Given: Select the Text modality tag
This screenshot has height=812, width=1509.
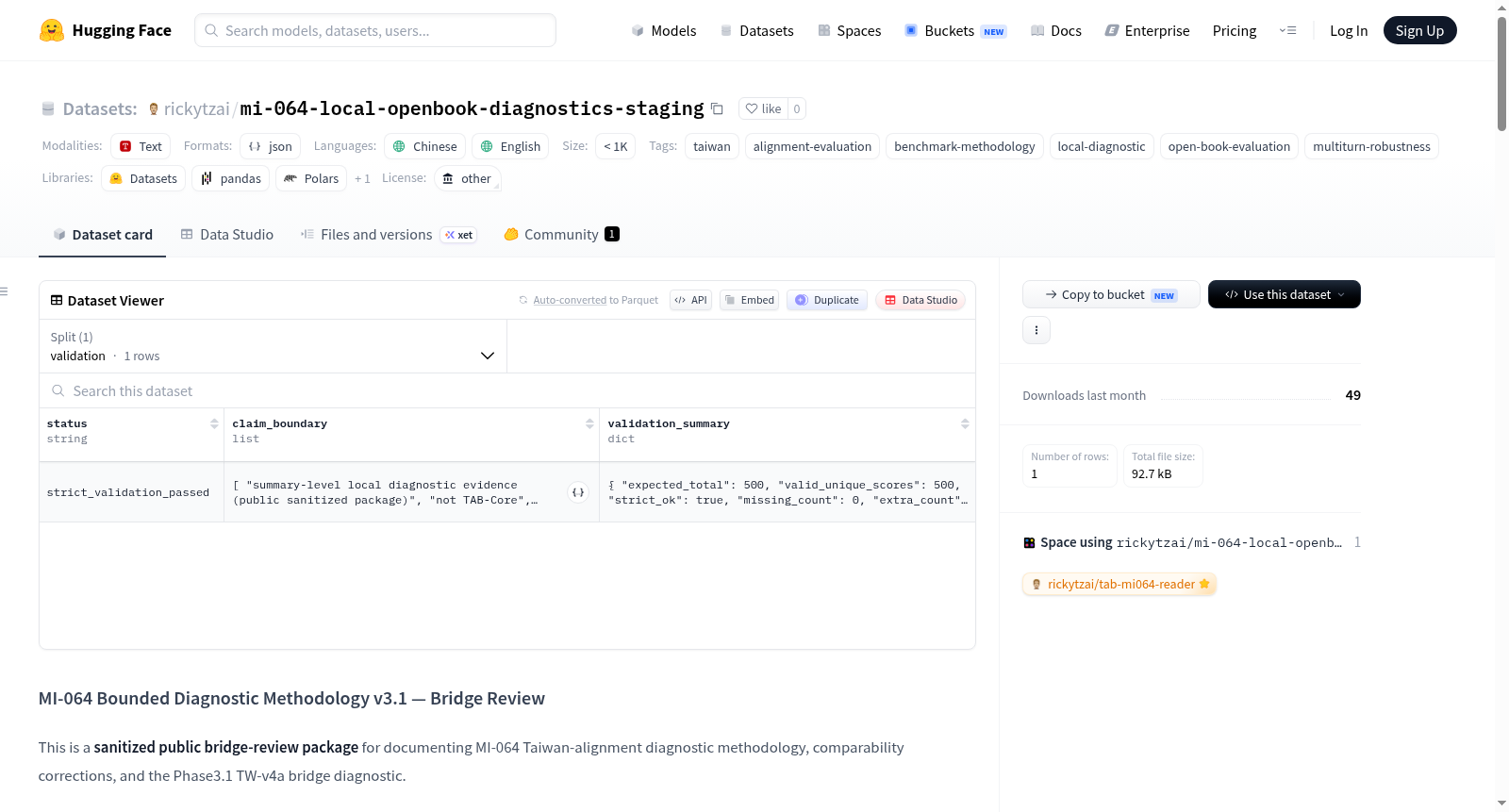Looking at the screenshot, I should (141, 146).
